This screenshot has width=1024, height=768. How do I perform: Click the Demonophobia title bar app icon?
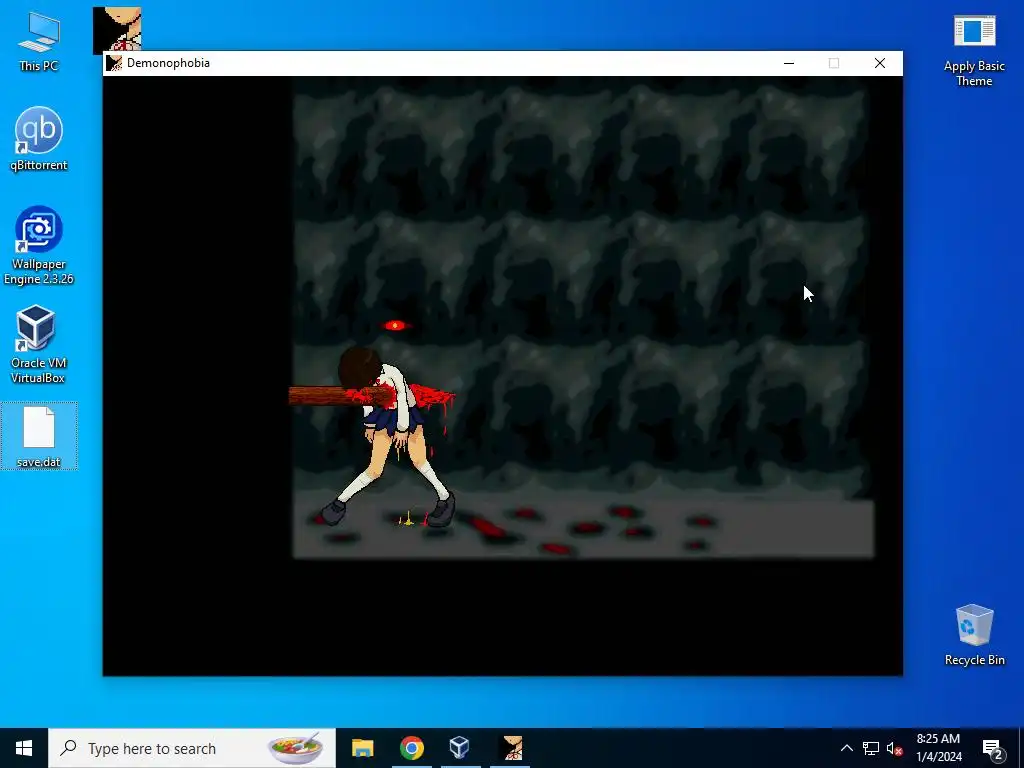tap(114, 63)
